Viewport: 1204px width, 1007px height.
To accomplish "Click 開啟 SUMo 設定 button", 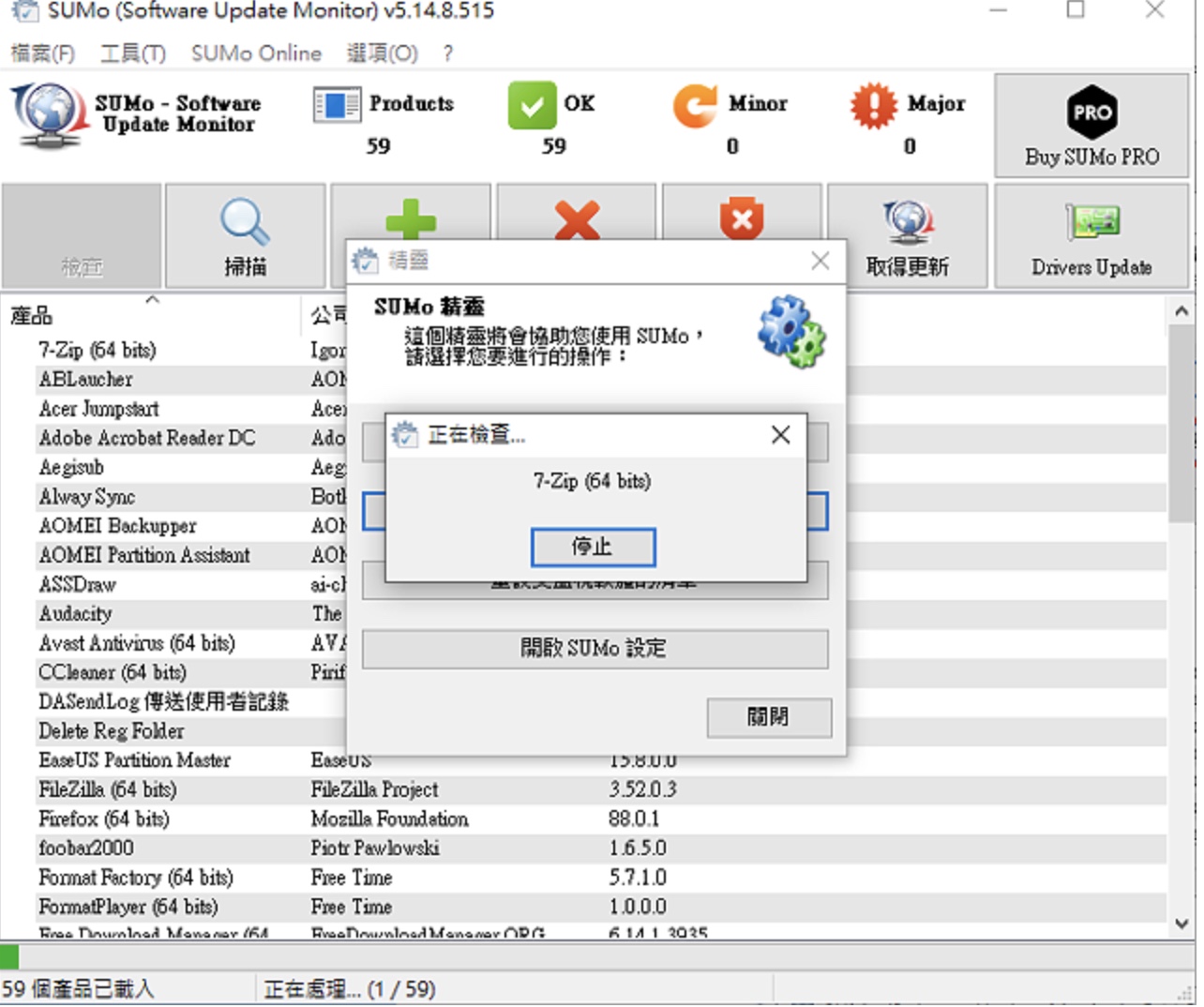I will pyautogui.click(x=594, y=648).
